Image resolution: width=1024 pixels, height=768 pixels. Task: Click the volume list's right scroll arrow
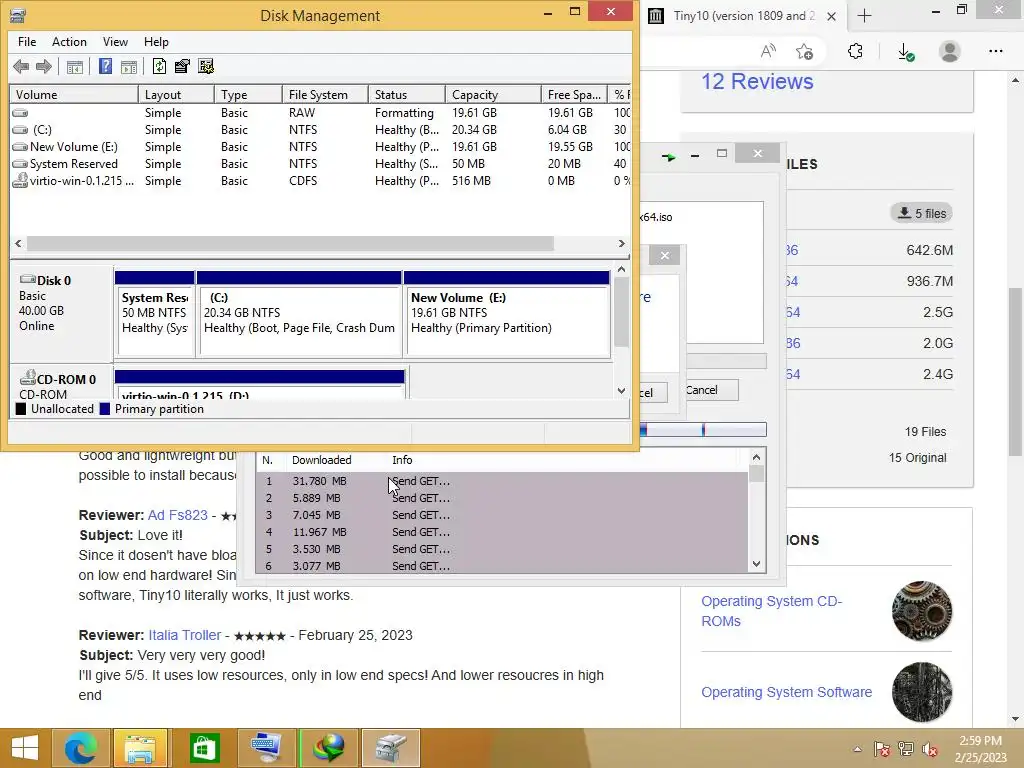click(621, 244)
